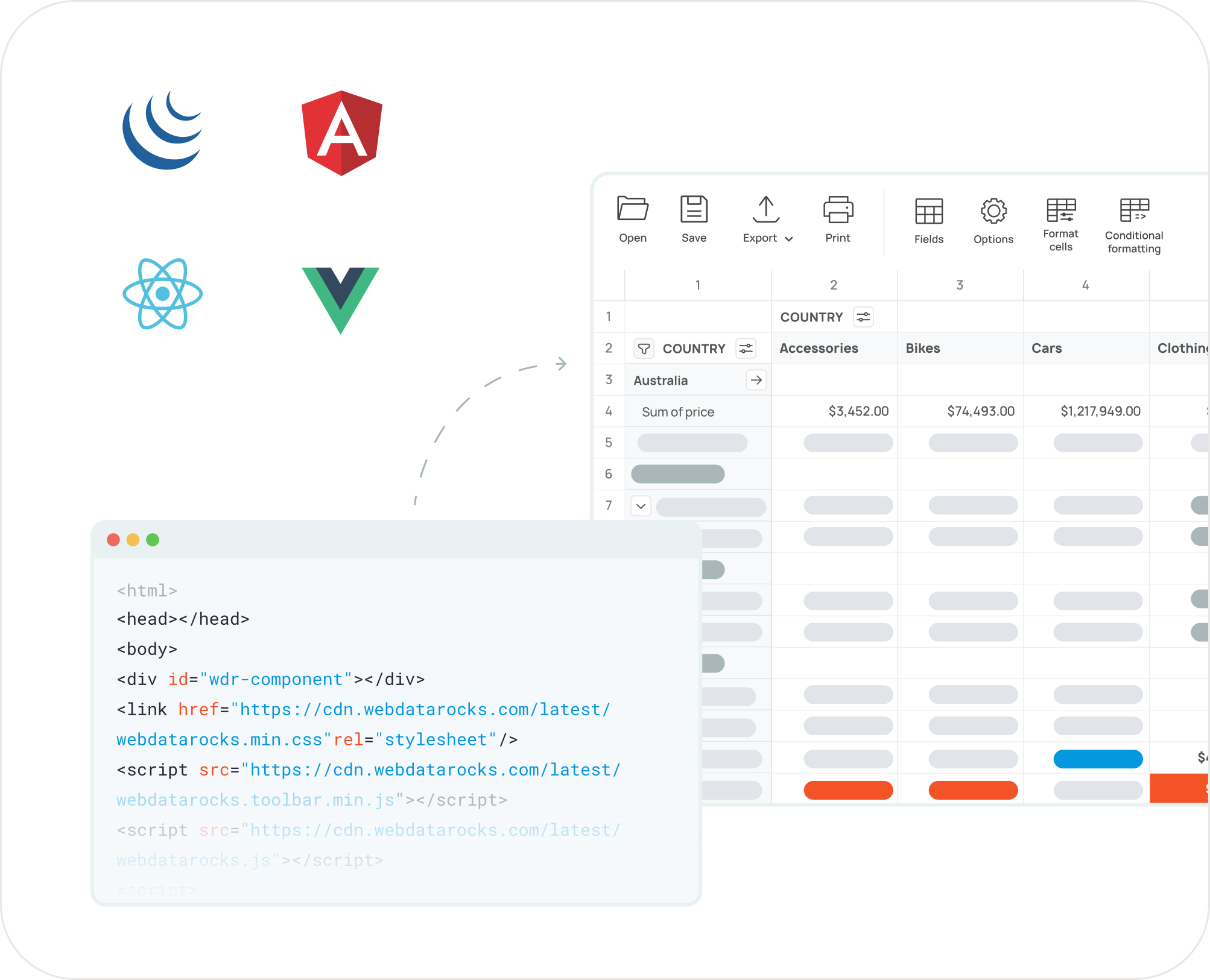Open the Fields list icon
The width and height of the screenshot is (1210, 980).
click(928, 211)
